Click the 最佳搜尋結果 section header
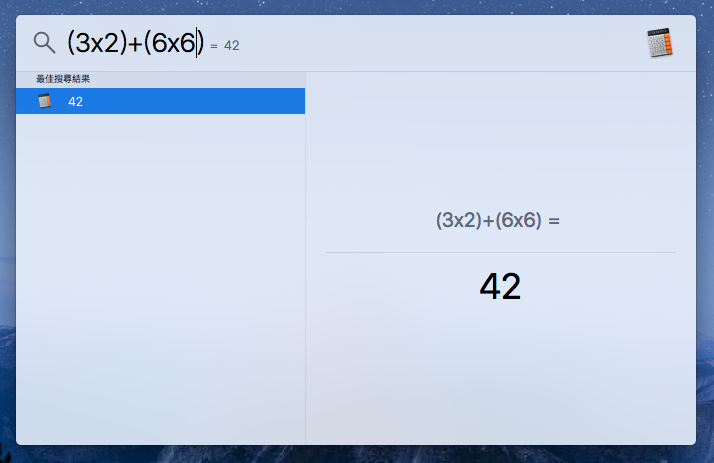Viewport: 714px width, 463px height. pyautogui.click(x=63, y=79)
